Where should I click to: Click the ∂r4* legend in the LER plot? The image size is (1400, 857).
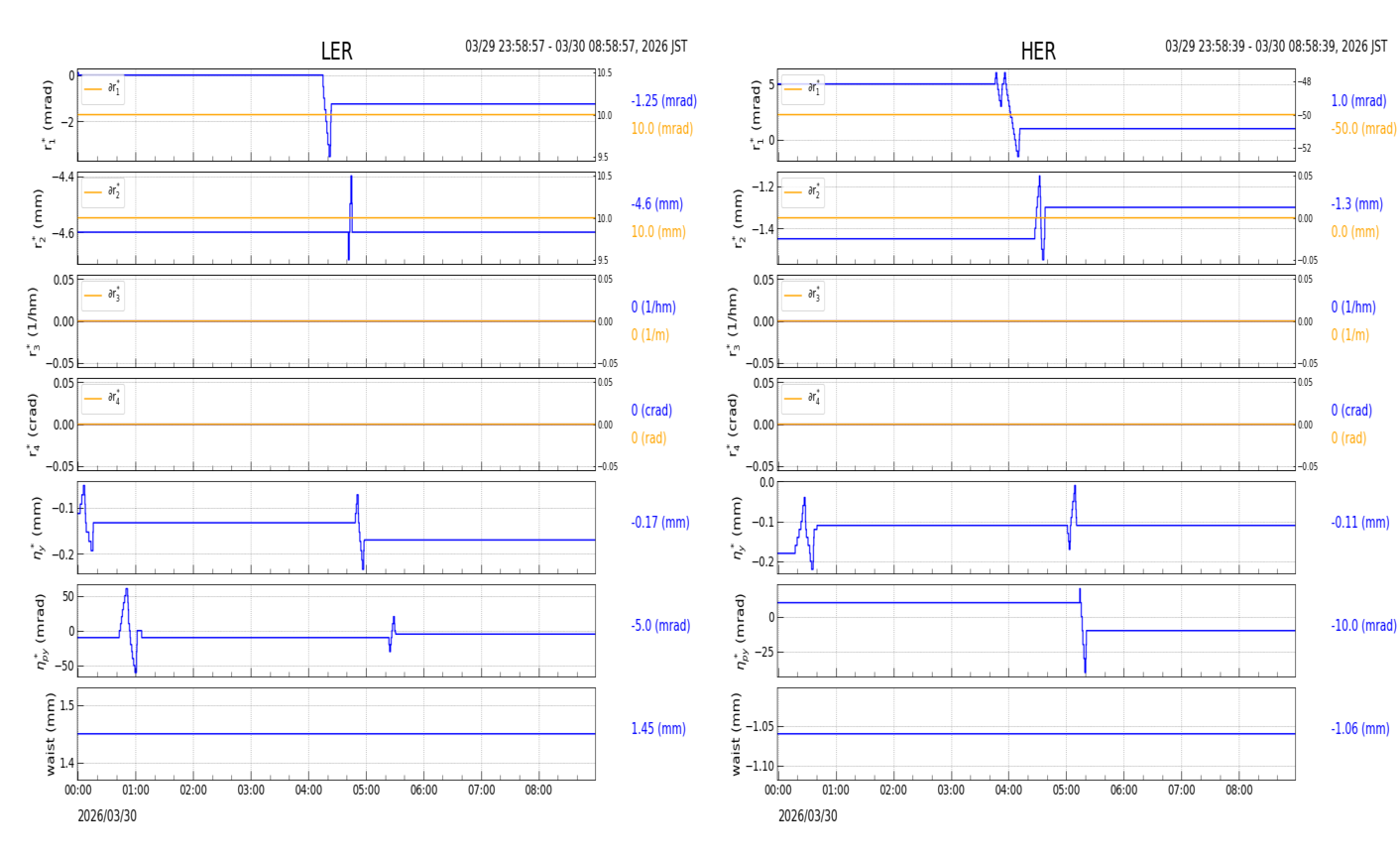pyautogui.click(x=103, y=398)
